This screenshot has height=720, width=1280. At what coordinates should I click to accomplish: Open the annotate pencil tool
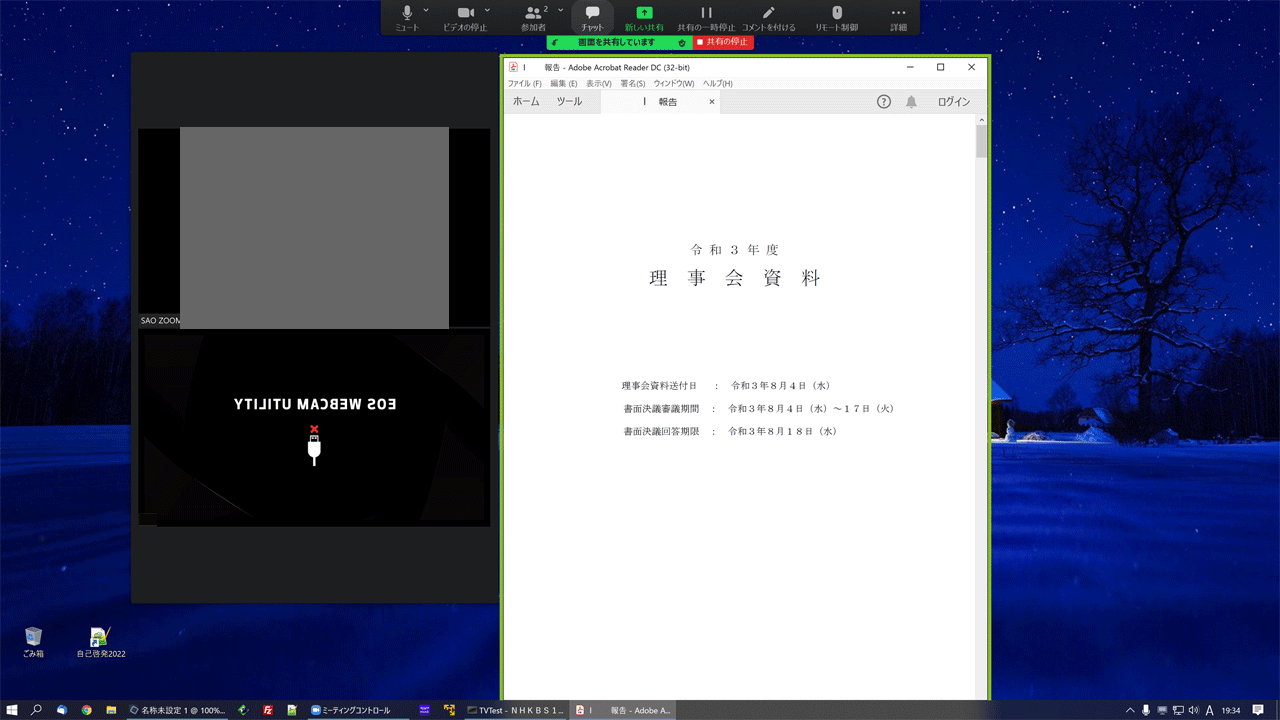click(x=768, y=17)
